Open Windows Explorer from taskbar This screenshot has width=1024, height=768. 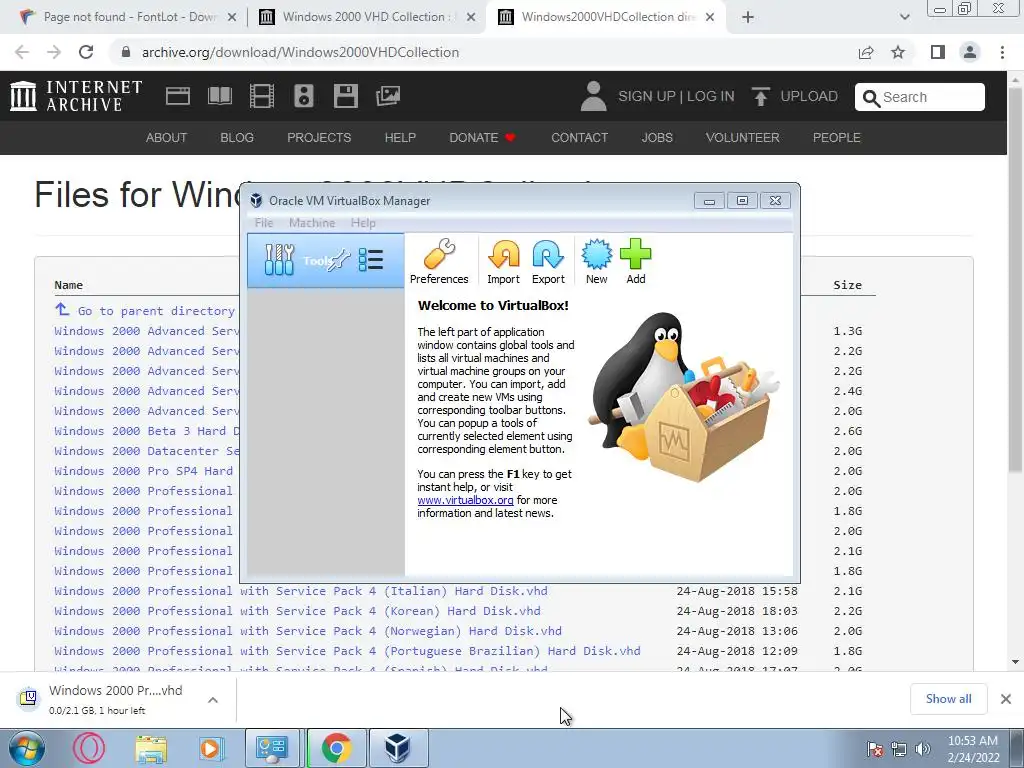point(151,749)
